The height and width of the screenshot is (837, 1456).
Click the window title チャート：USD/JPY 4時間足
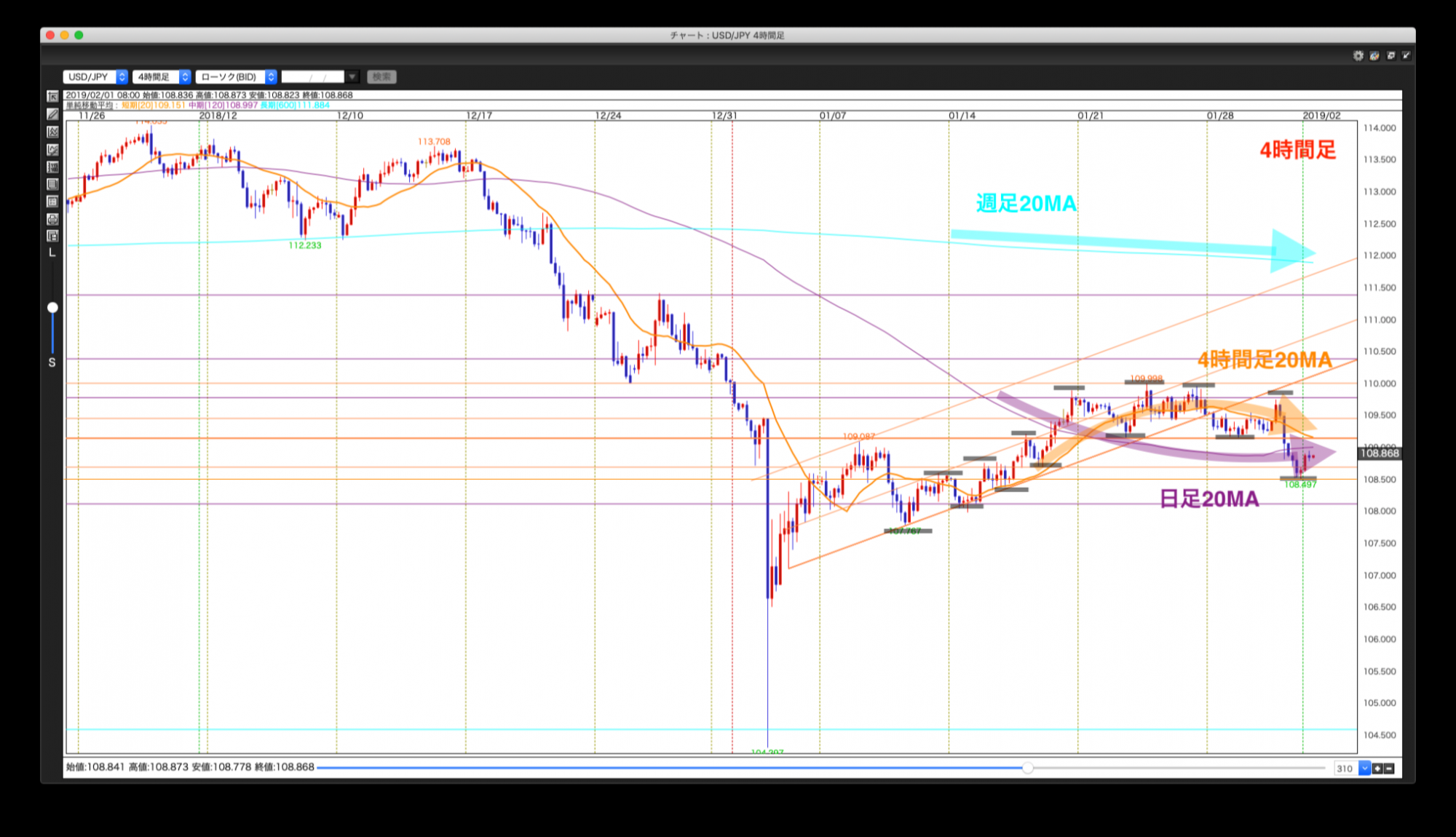pyautogui.click(x=727, y=35)
